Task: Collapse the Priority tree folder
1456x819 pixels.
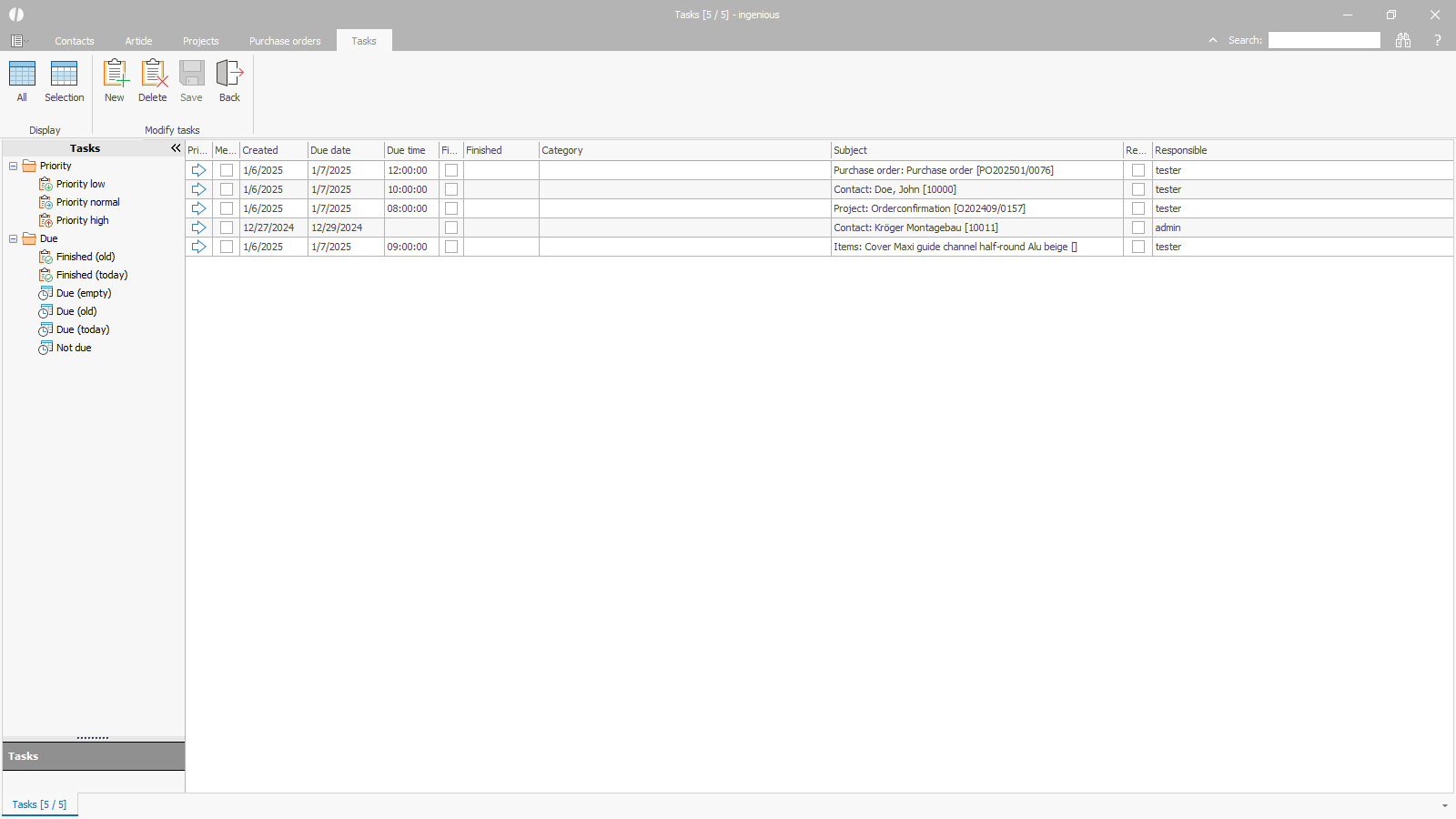Action: [14, 166]
